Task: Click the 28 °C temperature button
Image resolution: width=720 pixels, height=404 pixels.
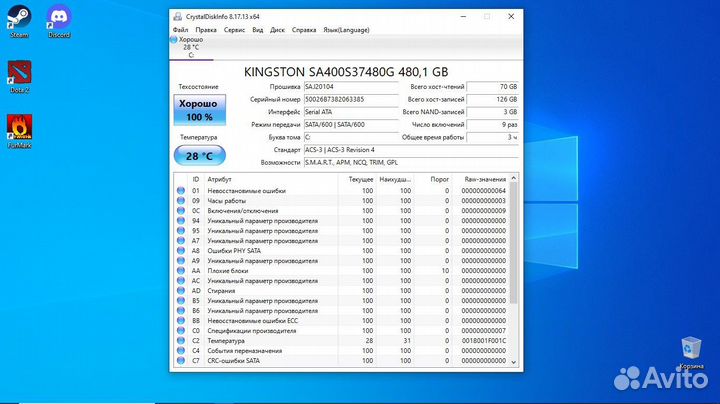Action: (199, 156)
